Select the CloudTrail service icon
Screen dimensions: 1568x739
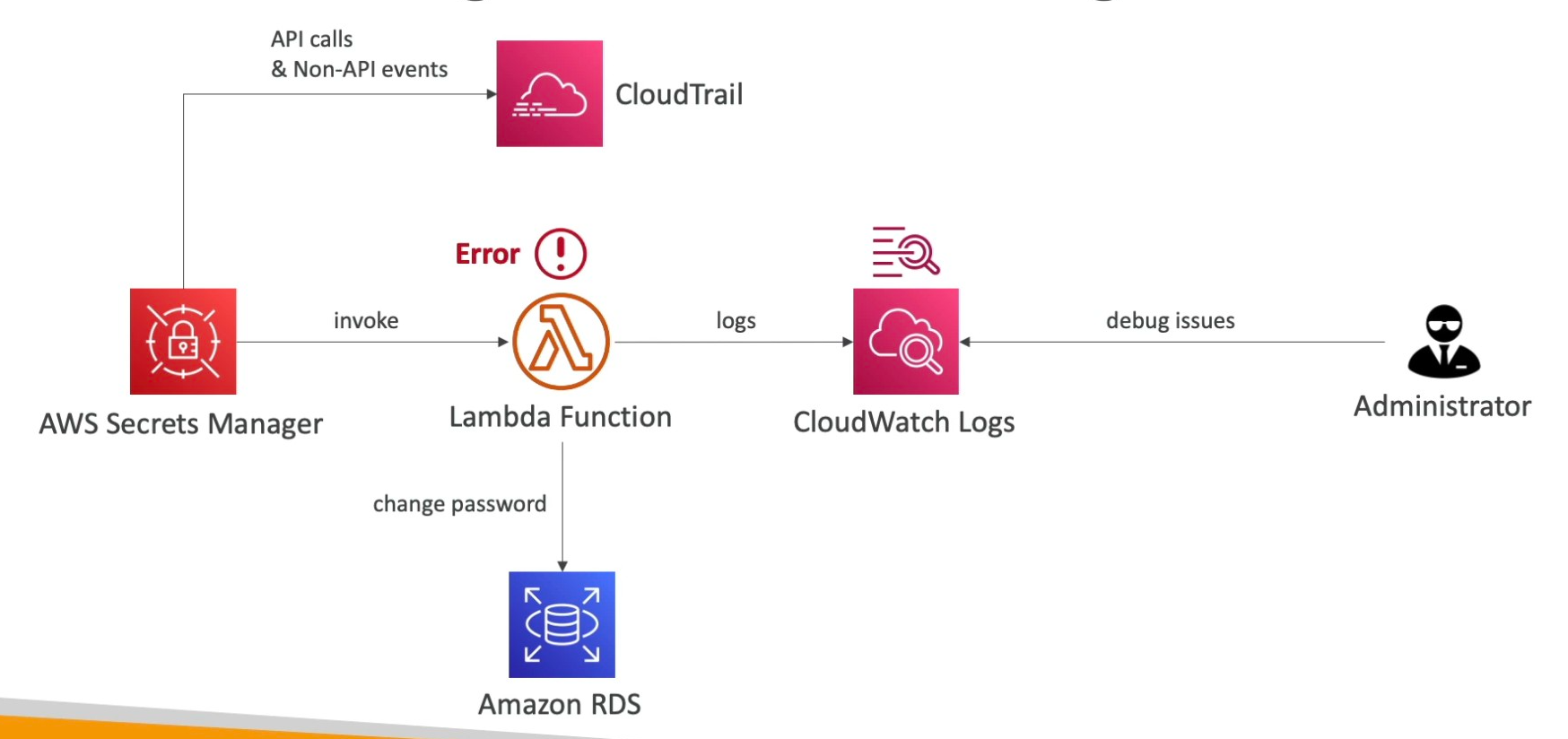click(549, 93)
